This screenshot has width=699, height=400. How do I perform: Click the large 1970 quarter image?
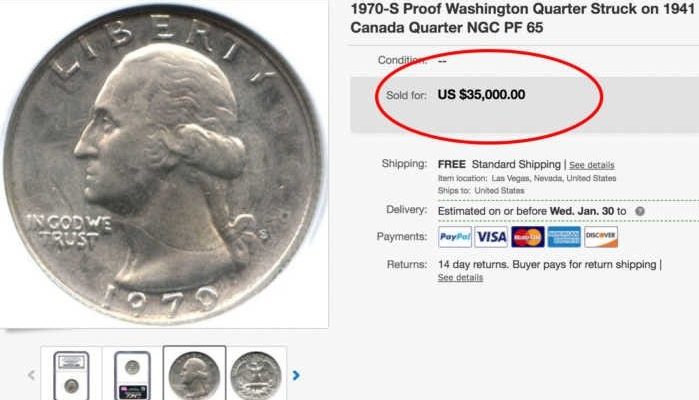(x=163, y=163)
